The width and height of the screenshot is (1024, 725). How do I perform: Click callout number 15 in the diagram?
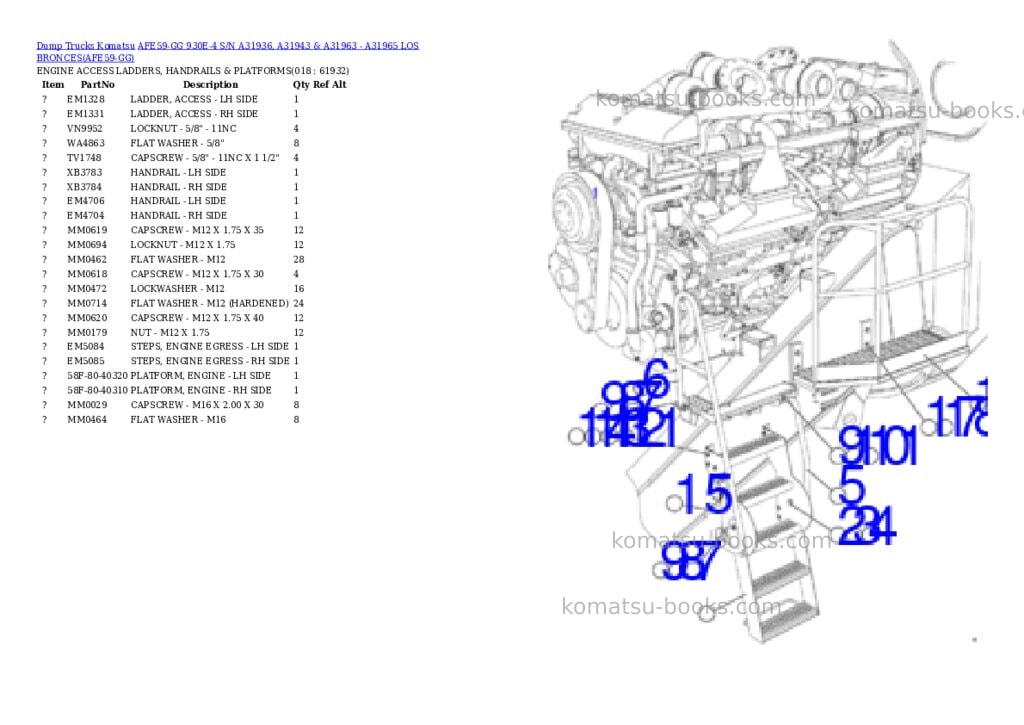[x=705, y=494]
